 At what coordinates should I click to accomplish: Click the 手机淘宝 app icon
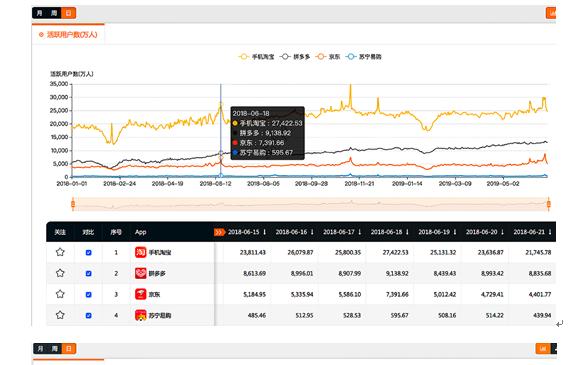click(140, 252)
